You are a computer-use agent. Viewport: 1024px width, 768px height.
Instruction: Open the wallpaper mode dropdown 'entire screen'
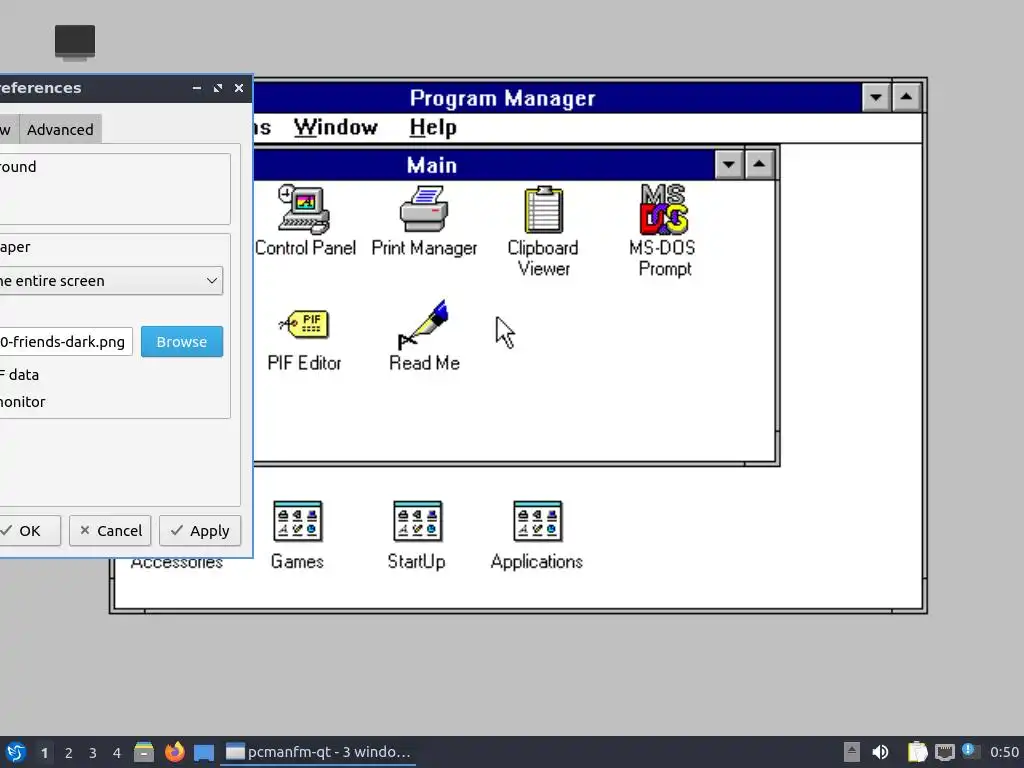(110, 281)
